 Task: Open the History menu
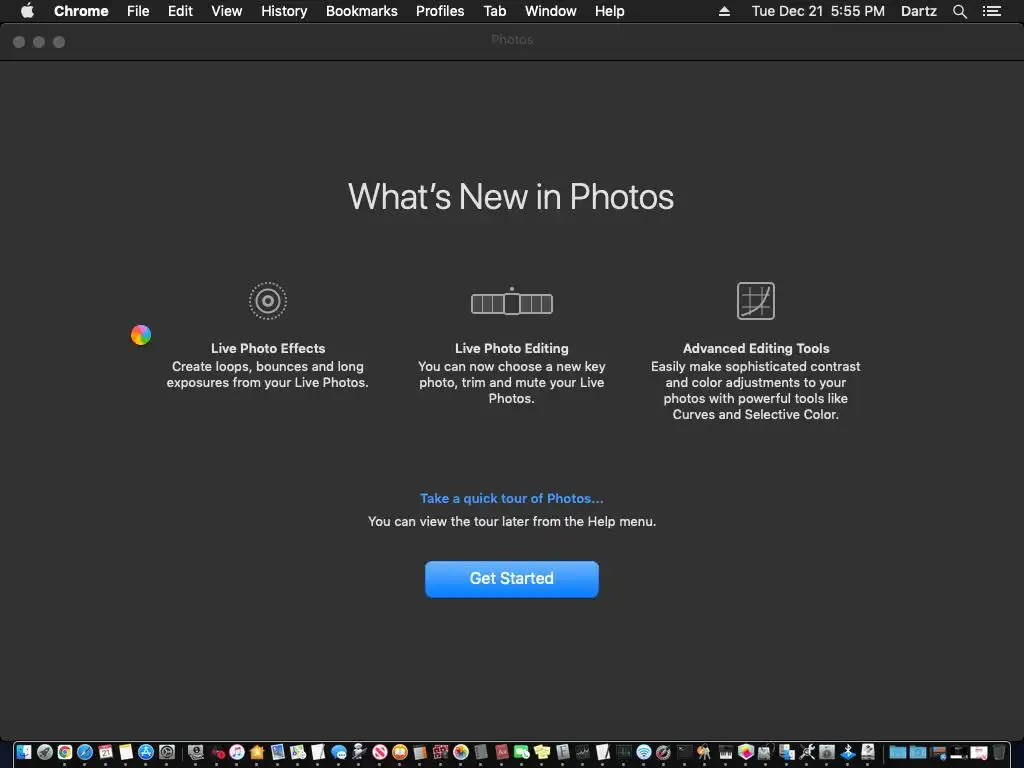point(284,11)
